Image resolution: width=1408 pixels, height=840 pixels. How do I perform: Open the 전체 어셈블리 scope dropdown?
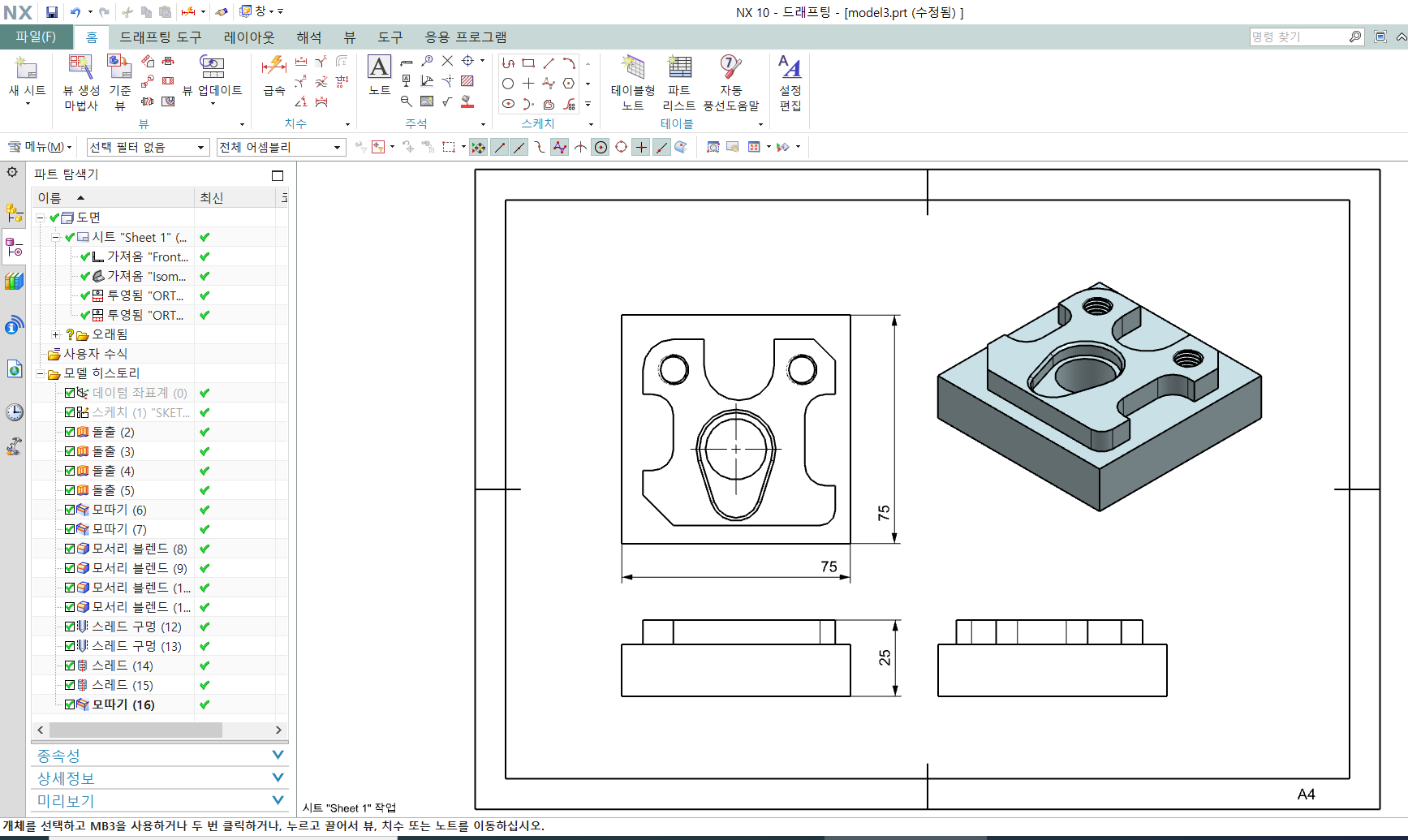click(281, 147)
